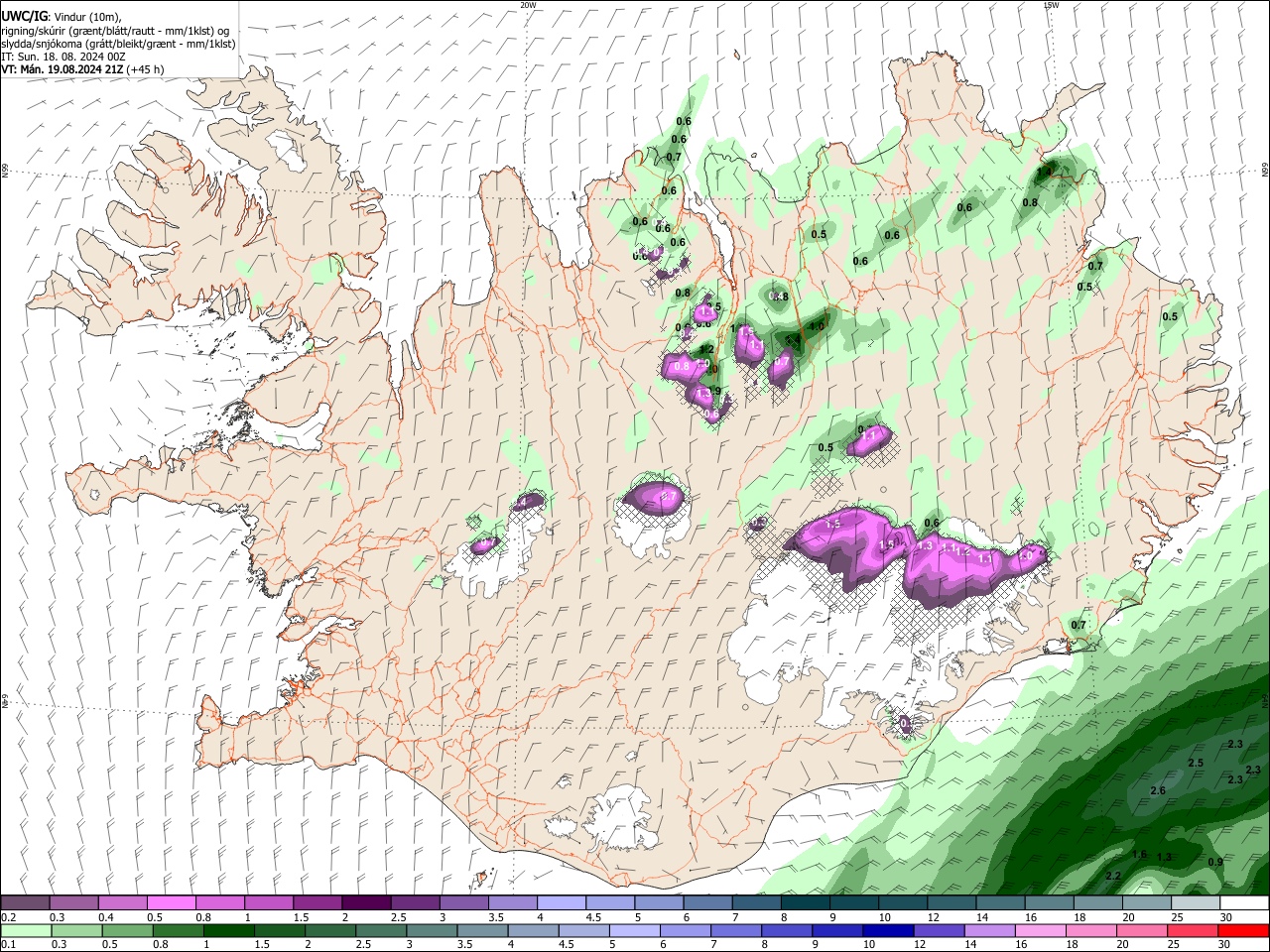Screen dimensions: 1270x952
Task: Select the light green 0.3 swatch in lower legend
Action: 77,930
